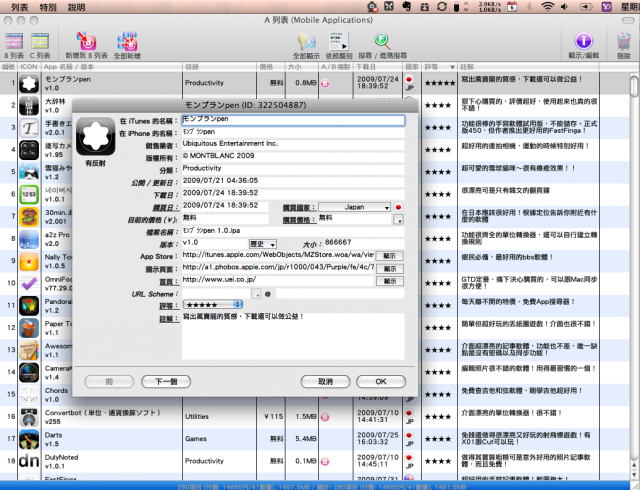Open 特別 menu

coord(48,7)
